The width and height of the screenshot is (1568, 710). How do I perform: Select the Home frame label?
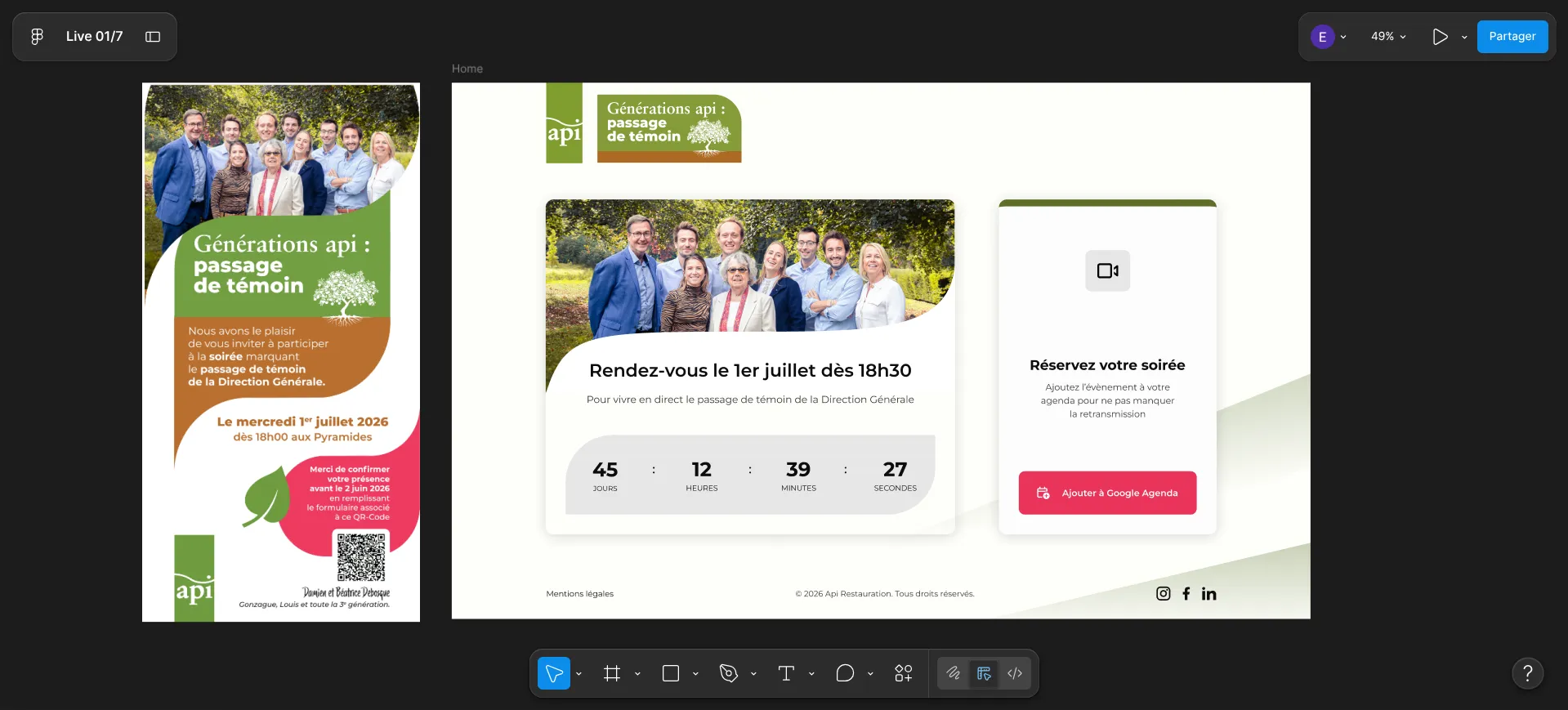[x=467, y=69]
